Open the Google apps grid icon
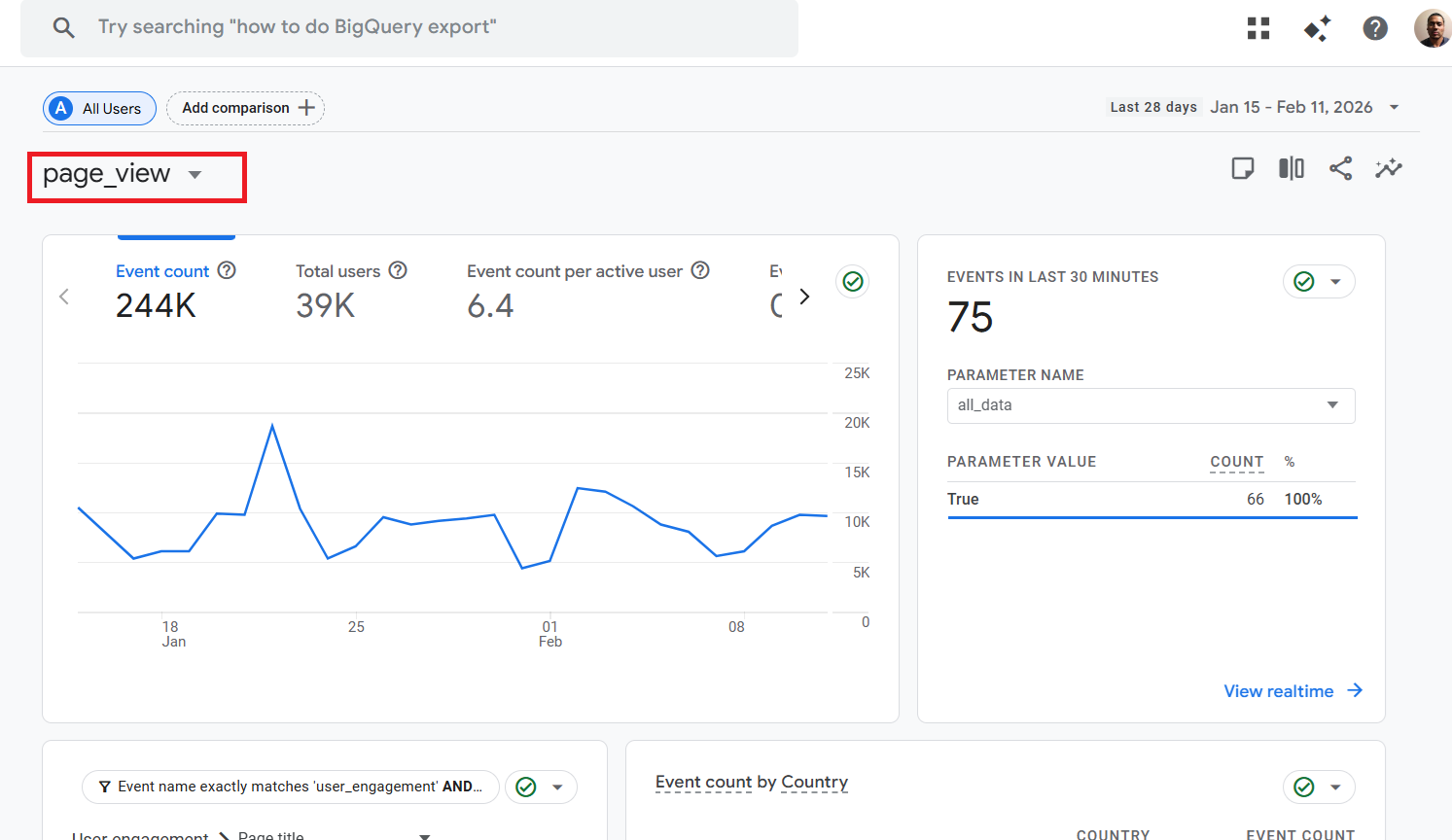 1258,28
